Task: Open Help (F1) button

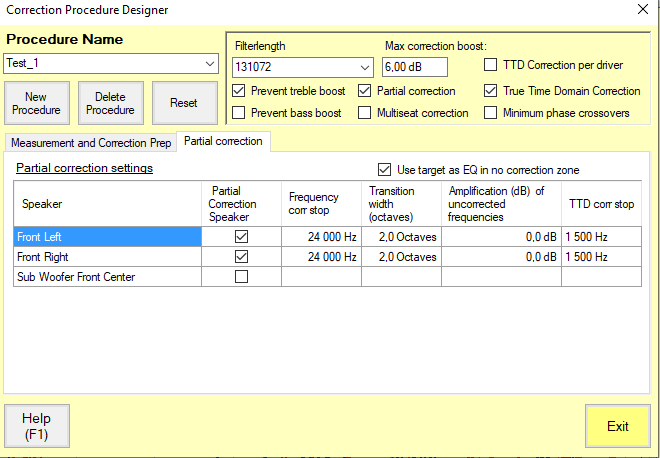Action: 37,426
